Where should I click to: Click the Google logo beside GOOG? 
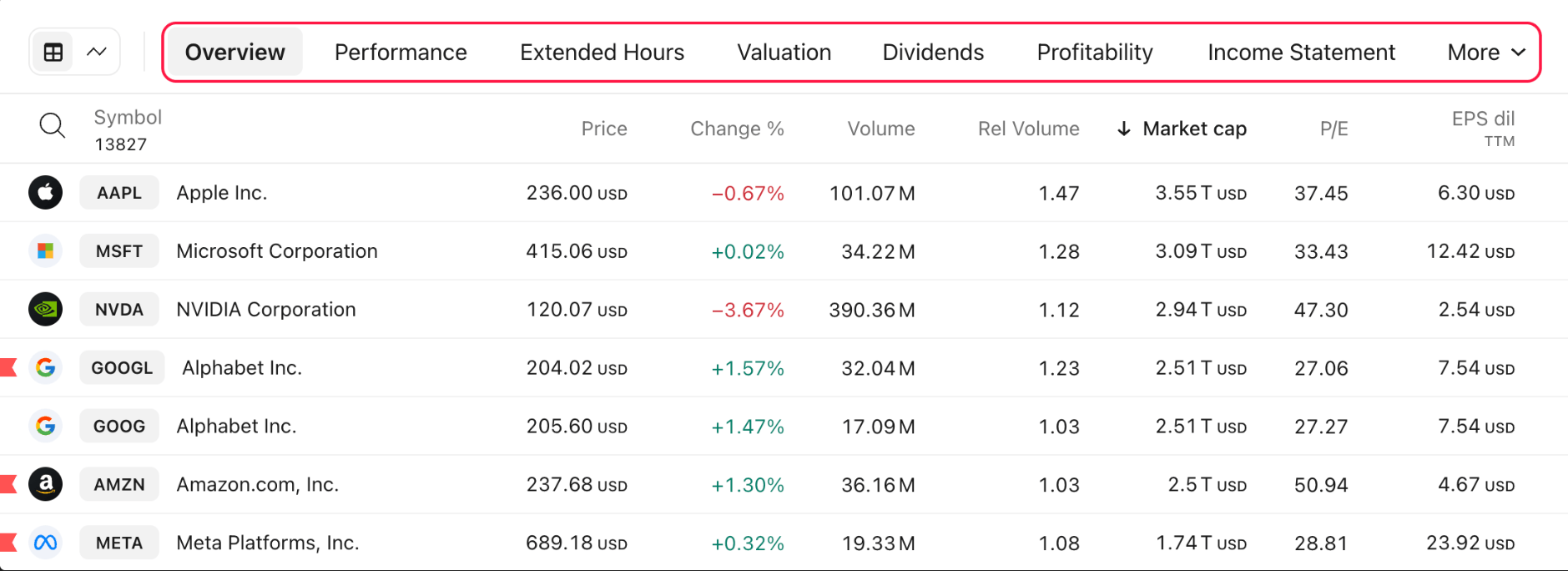click(x=46, y=427)
